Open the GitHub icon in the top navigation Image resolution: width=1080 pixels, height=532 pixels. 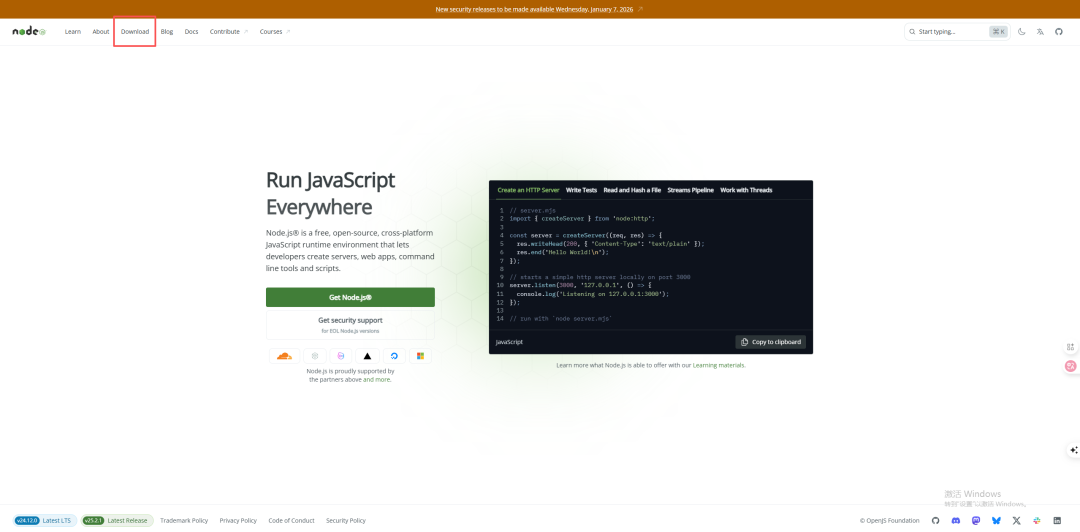point(1059,31)
